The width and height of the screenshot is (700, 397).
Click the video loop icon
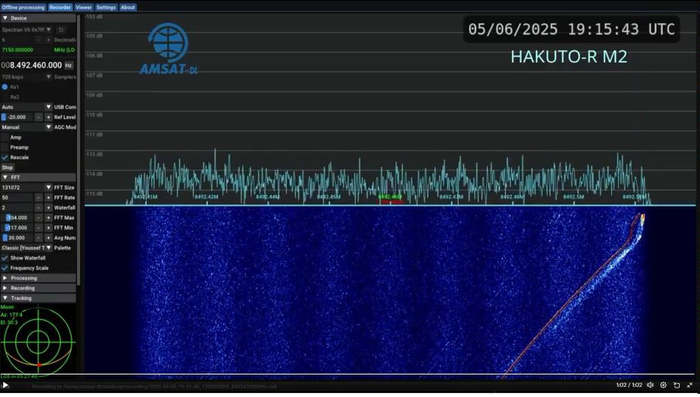(677, 385)
